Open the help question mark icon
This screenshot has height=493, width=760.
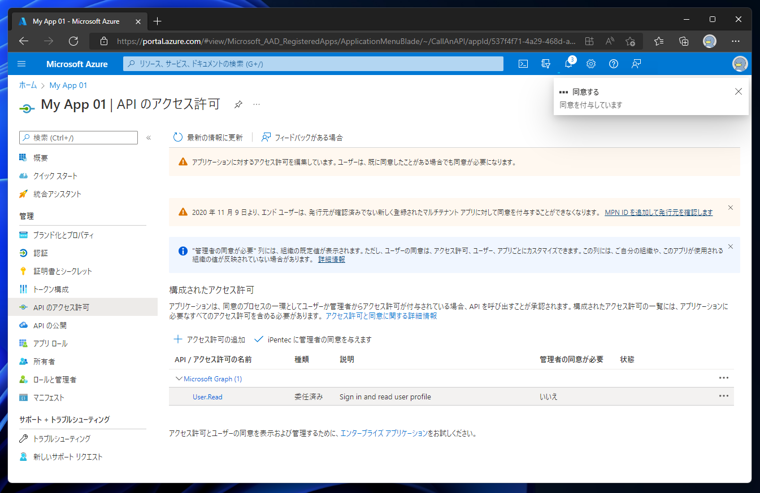(613, 64)
